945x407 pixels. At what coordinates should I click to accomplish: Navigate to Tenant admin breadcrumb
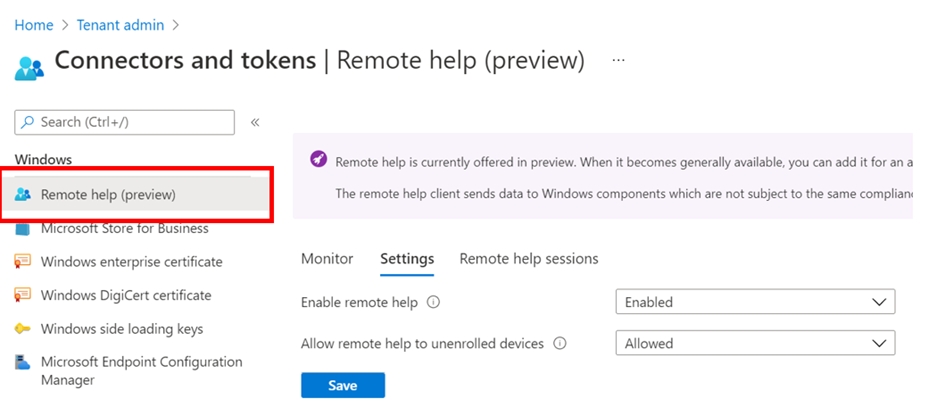[x=122, y=25]
